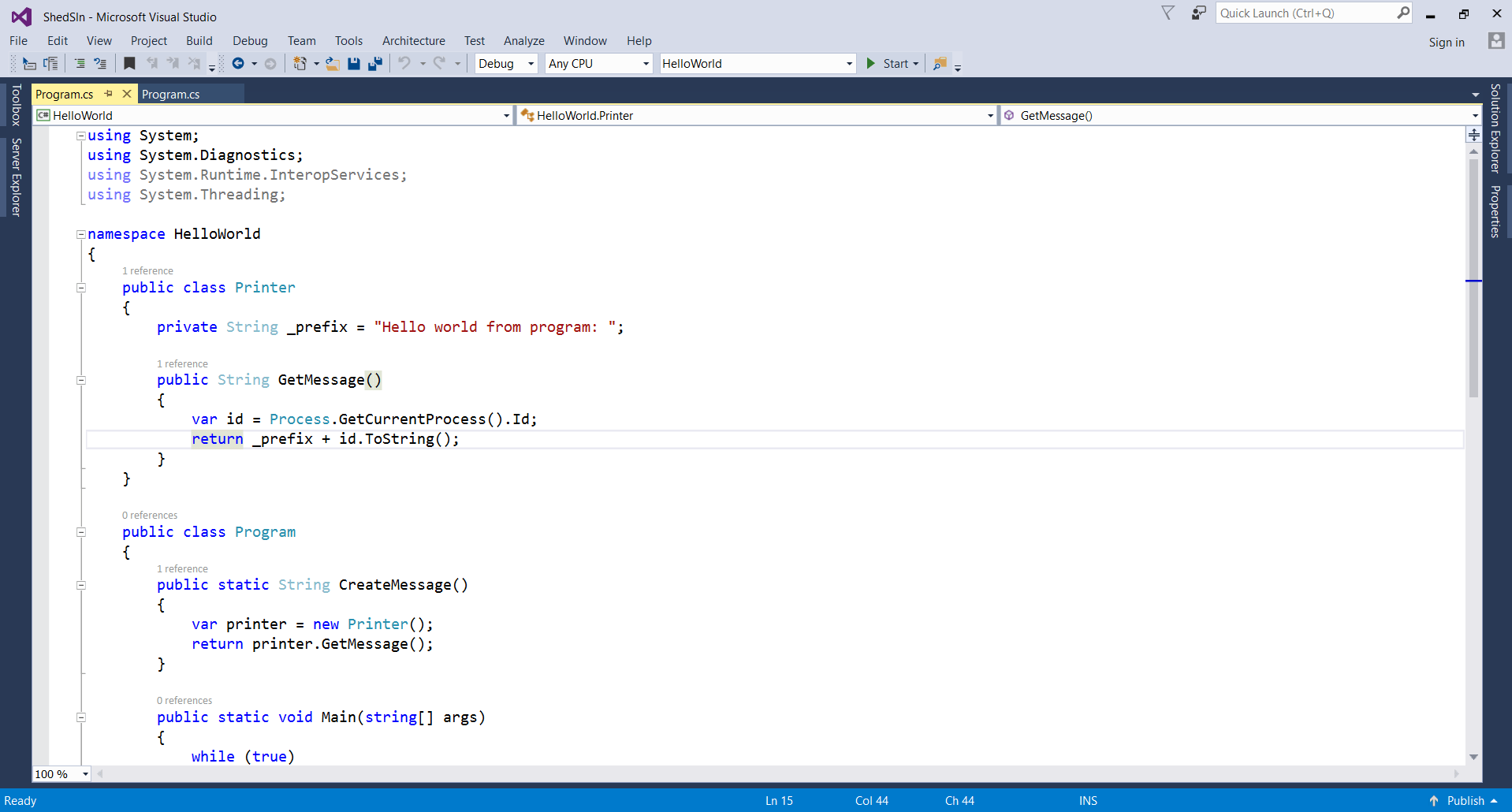Open a file using the Open File icon
This screenshot has height=812, width=1512.
point(332,63)
